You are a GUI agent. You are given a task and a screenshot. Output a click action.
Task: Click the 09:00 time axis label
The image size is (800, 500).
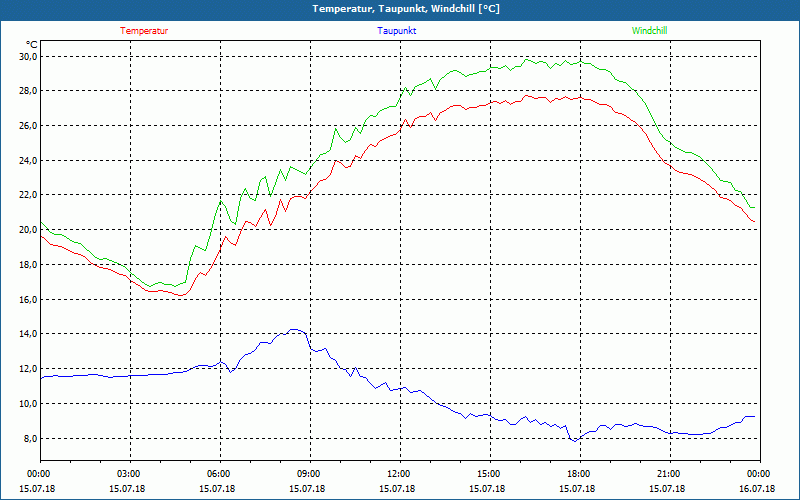308,473
